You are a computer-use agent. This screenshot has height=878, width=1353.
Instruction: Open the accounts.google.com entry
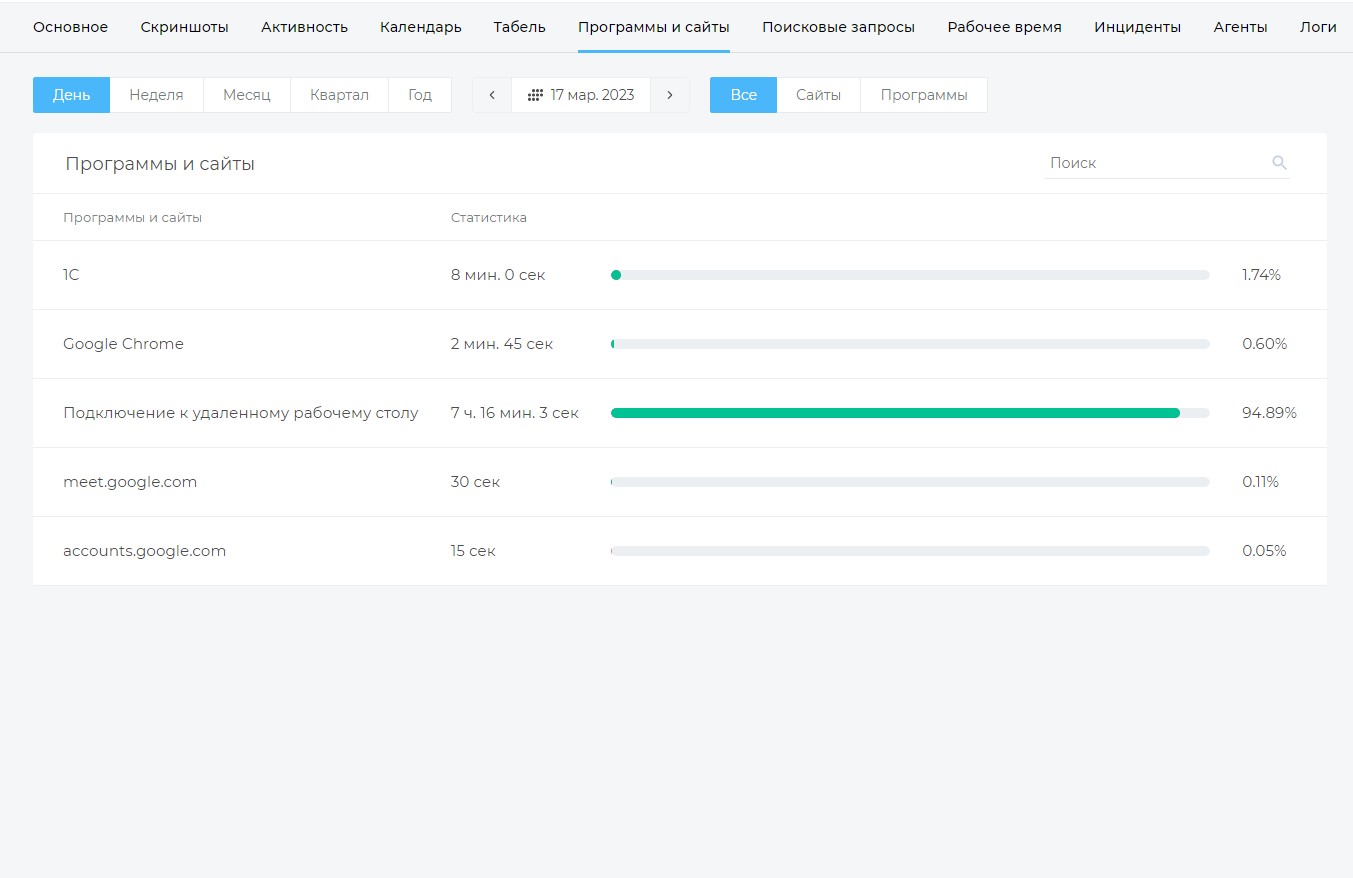(144, 551)
